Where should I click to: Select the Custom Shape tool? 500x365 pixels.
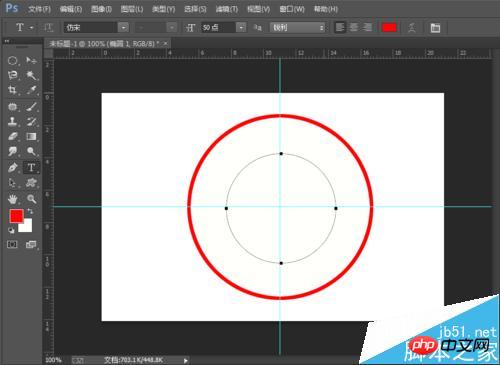point(31,183)
